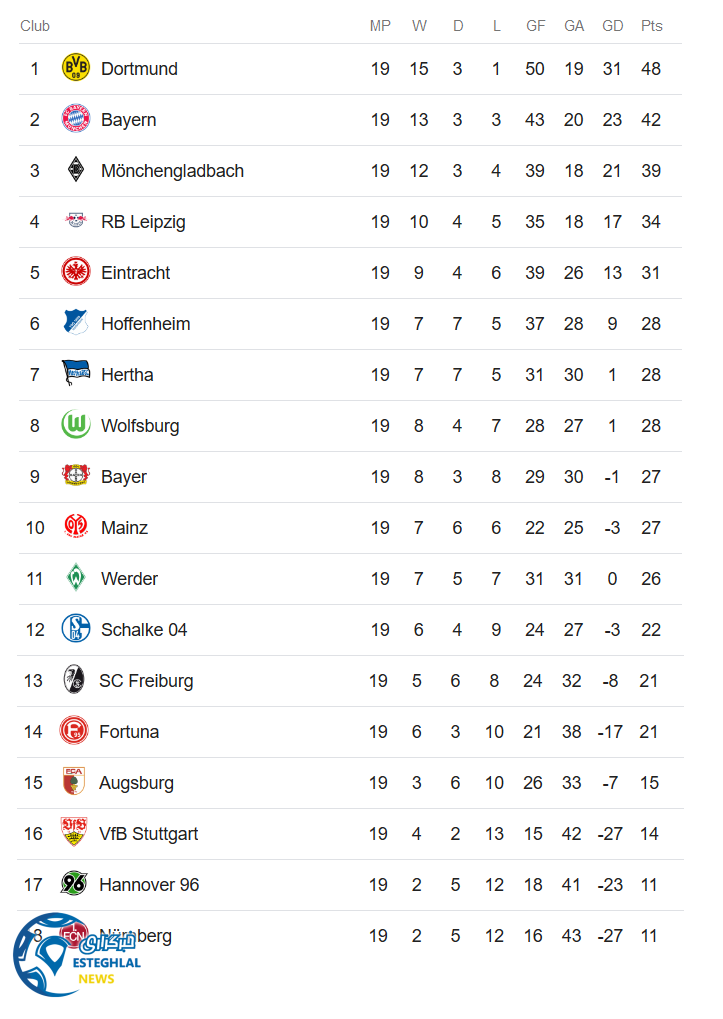This screenshot has height=1019, width=723.
Task: Click the Mönchengladbach crest icon
Action: (x=76, y=170)
